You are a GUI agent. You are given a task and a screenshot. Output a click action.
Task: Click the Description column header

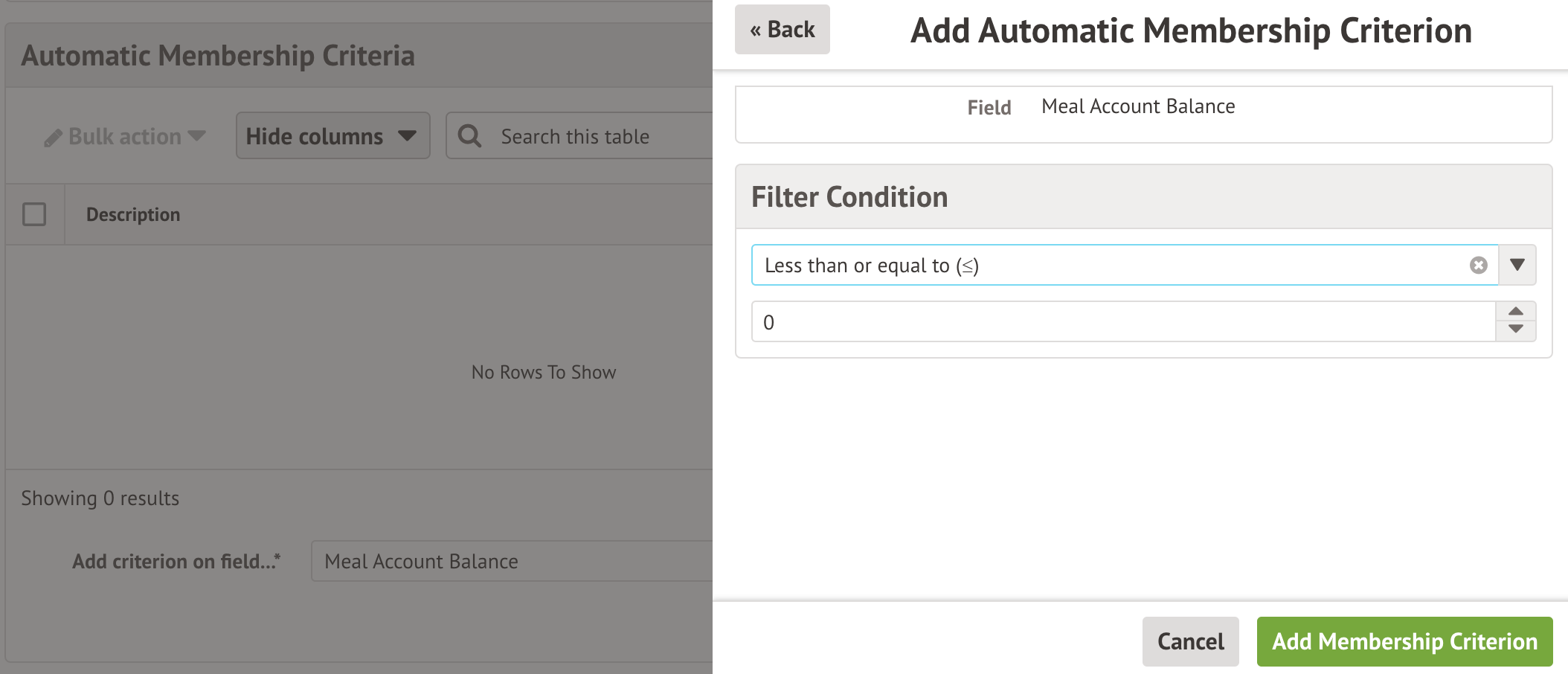click(x=133, y=214)
